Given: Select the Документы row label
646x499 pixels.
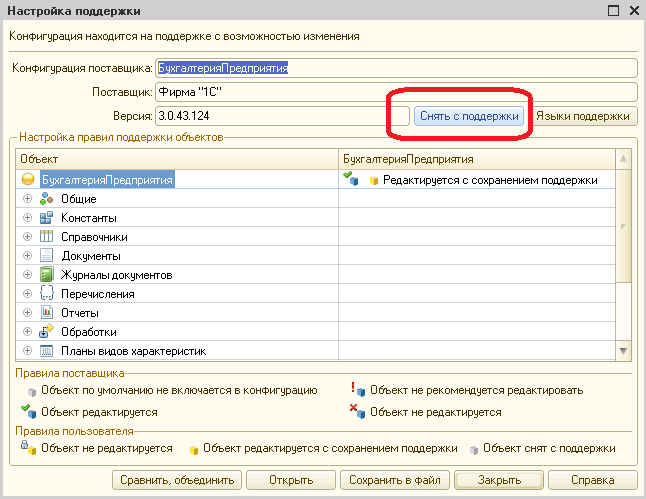Looking at the screenshot, I should click(x=91, y=256).
